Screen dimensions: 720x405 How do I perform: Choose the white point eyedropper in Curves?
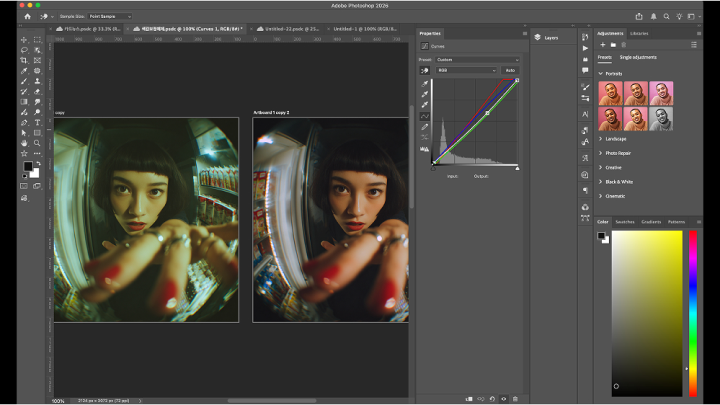(x=425, y=105)
